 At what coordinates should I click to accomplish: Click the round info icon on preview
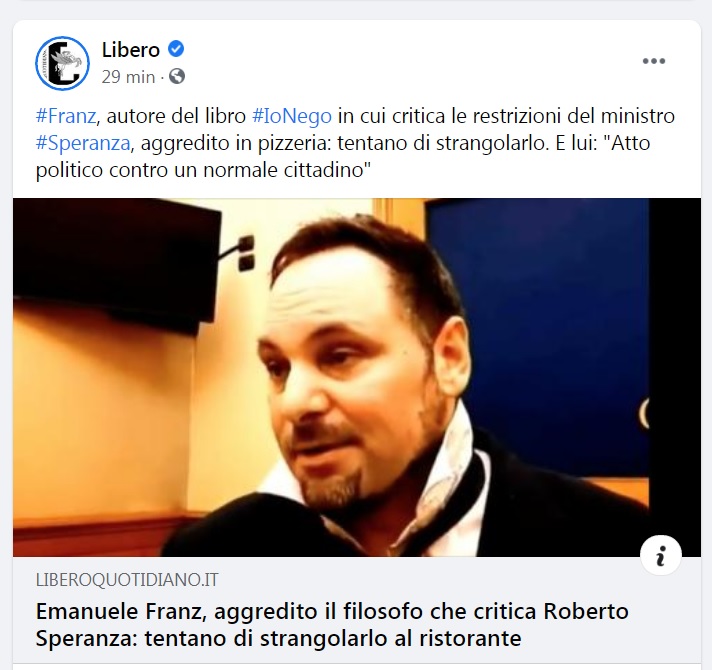coord(661,555)
